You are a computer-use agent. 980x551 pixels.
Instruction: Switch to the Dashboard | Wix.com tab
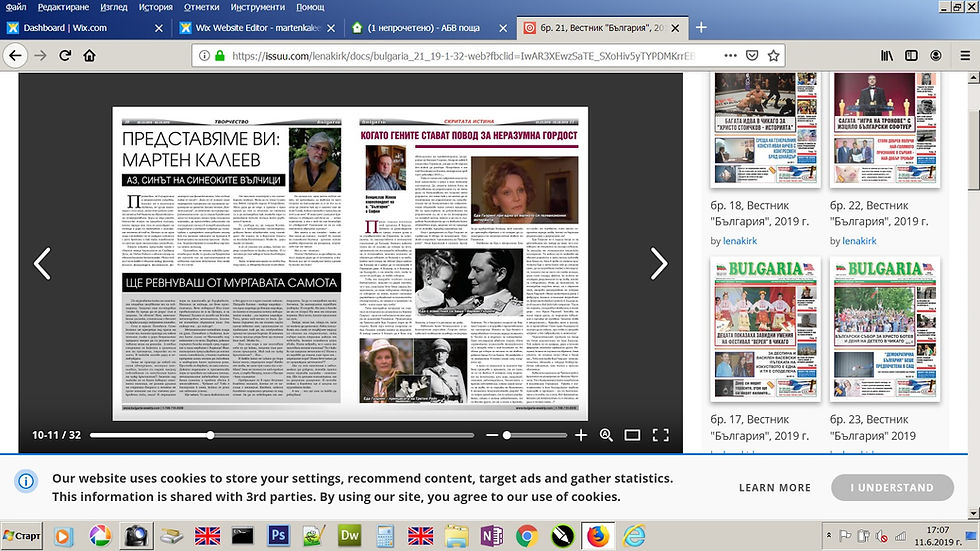[x=85, y=27]
